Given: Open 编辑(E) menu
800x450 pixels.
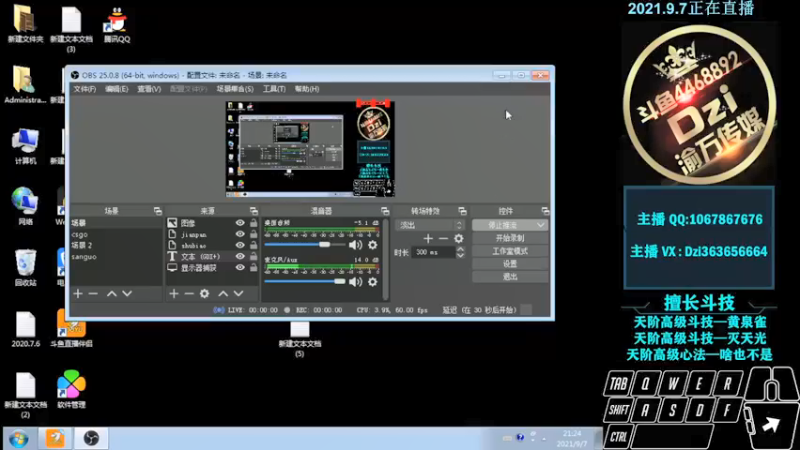Looking at the screenshot, I should 117,89.
